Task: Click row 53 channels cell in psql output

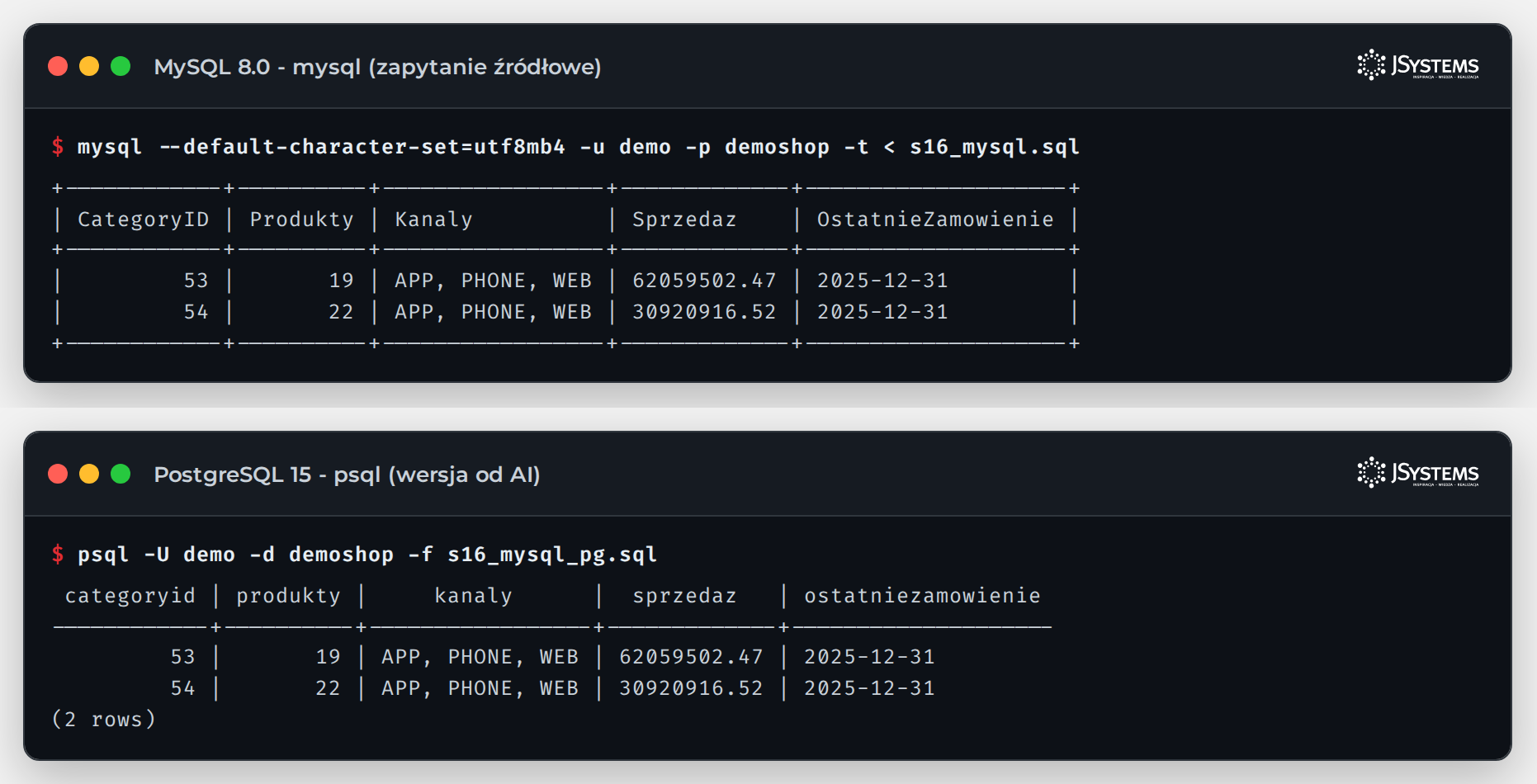Action: pos(480,657)
